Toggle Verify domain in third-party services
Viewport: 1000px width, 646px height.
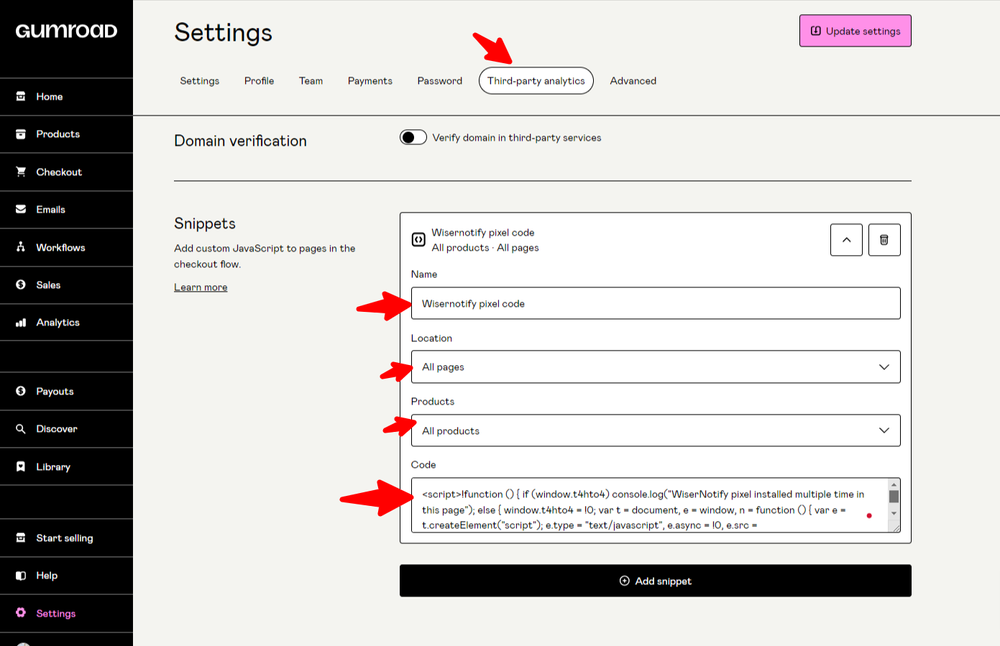[x=413, y=138]
